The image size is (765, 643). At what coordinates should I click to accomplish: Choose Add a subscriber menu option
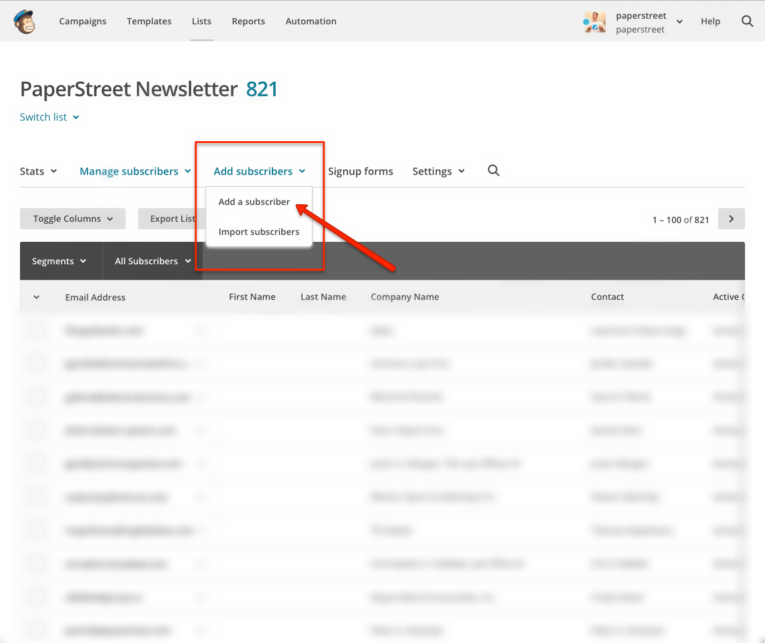[x=254, y=202]
